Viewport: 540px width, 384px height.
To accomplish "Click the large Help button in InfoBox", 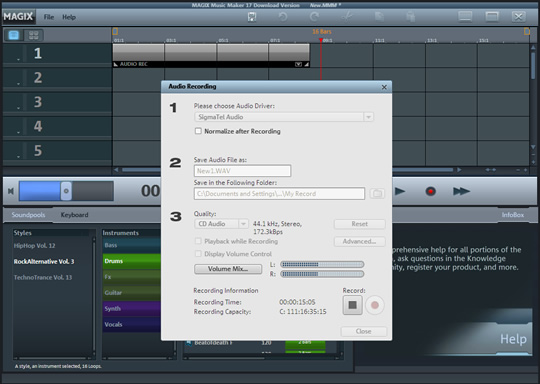I will (x=513, y=339).
